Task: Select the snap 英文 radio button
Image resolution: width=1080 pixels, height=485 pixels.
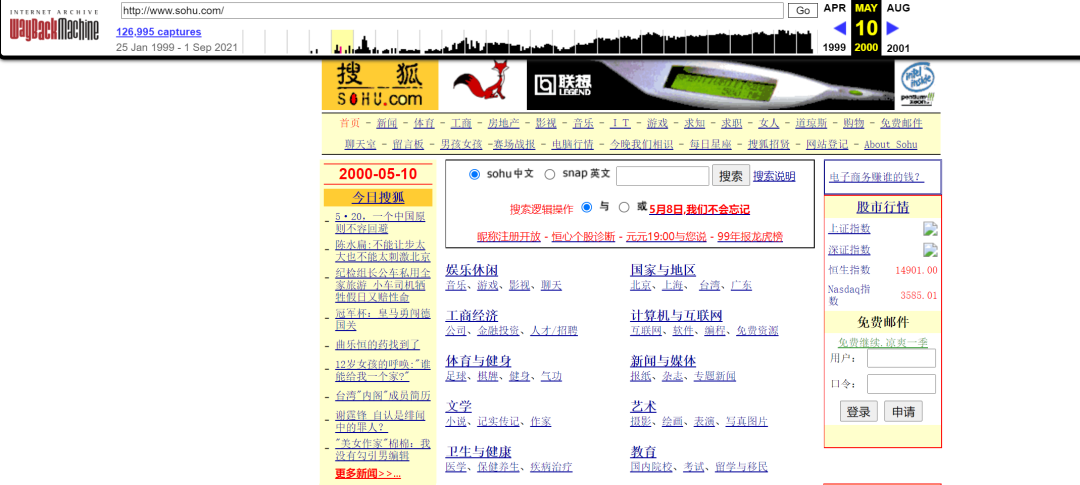Action: [550, 175]
